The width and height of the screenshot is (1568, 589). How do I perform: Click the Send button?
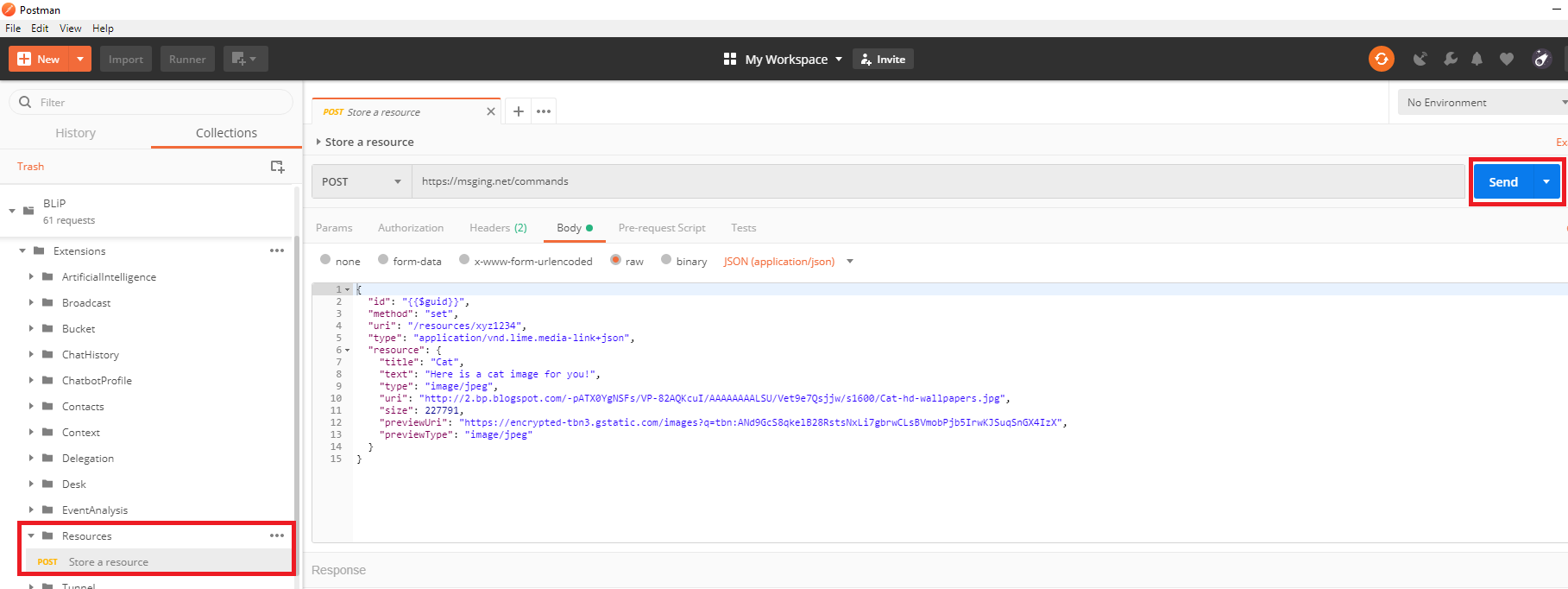click(1503, 181)
